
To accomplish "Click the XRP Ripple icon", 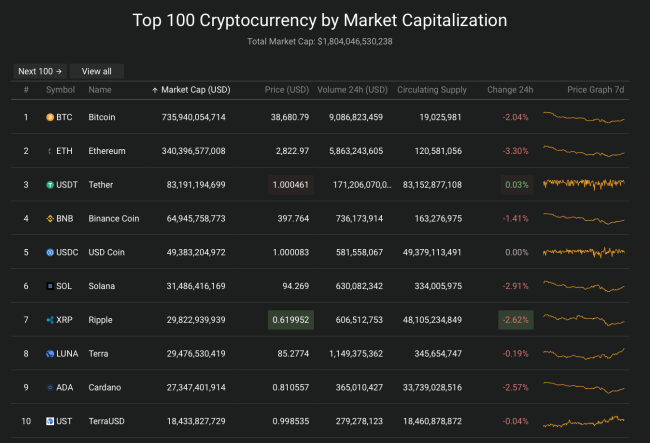I will (50, 320).
